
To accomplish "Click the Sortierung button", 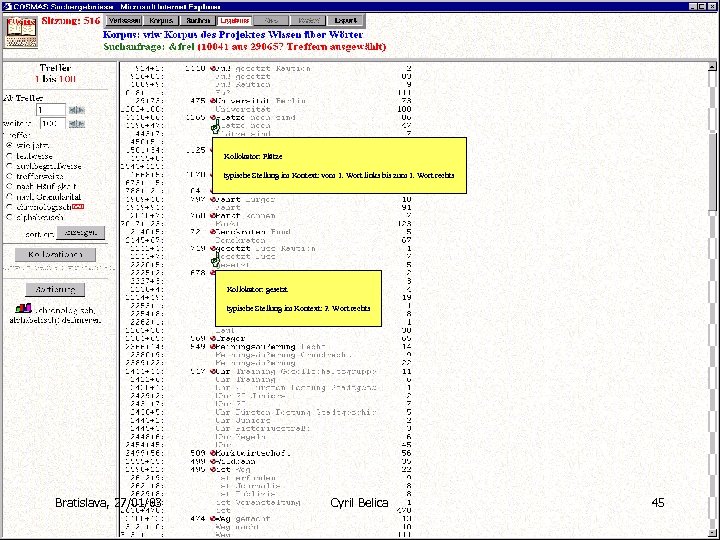I will tap(55, 289).
